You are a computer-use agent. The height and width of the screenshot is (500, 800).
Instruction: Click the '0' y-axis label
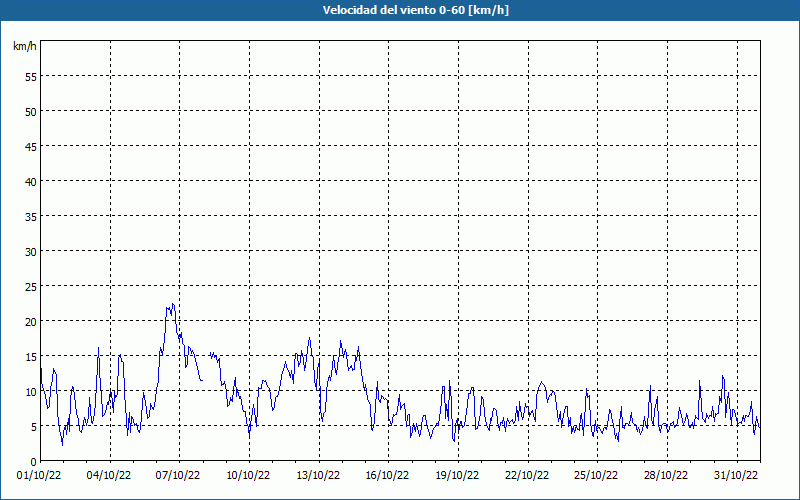click(34, 462)
